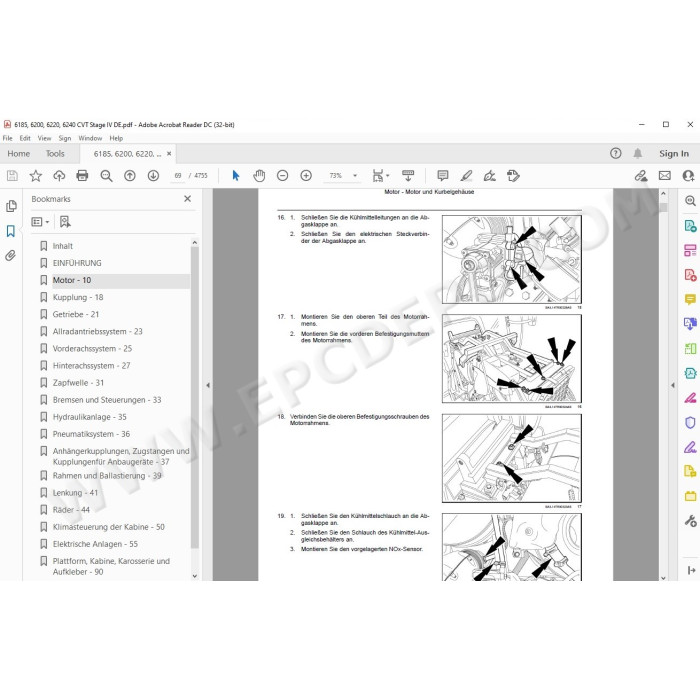Click the cloud upload icon

(59, 176)
